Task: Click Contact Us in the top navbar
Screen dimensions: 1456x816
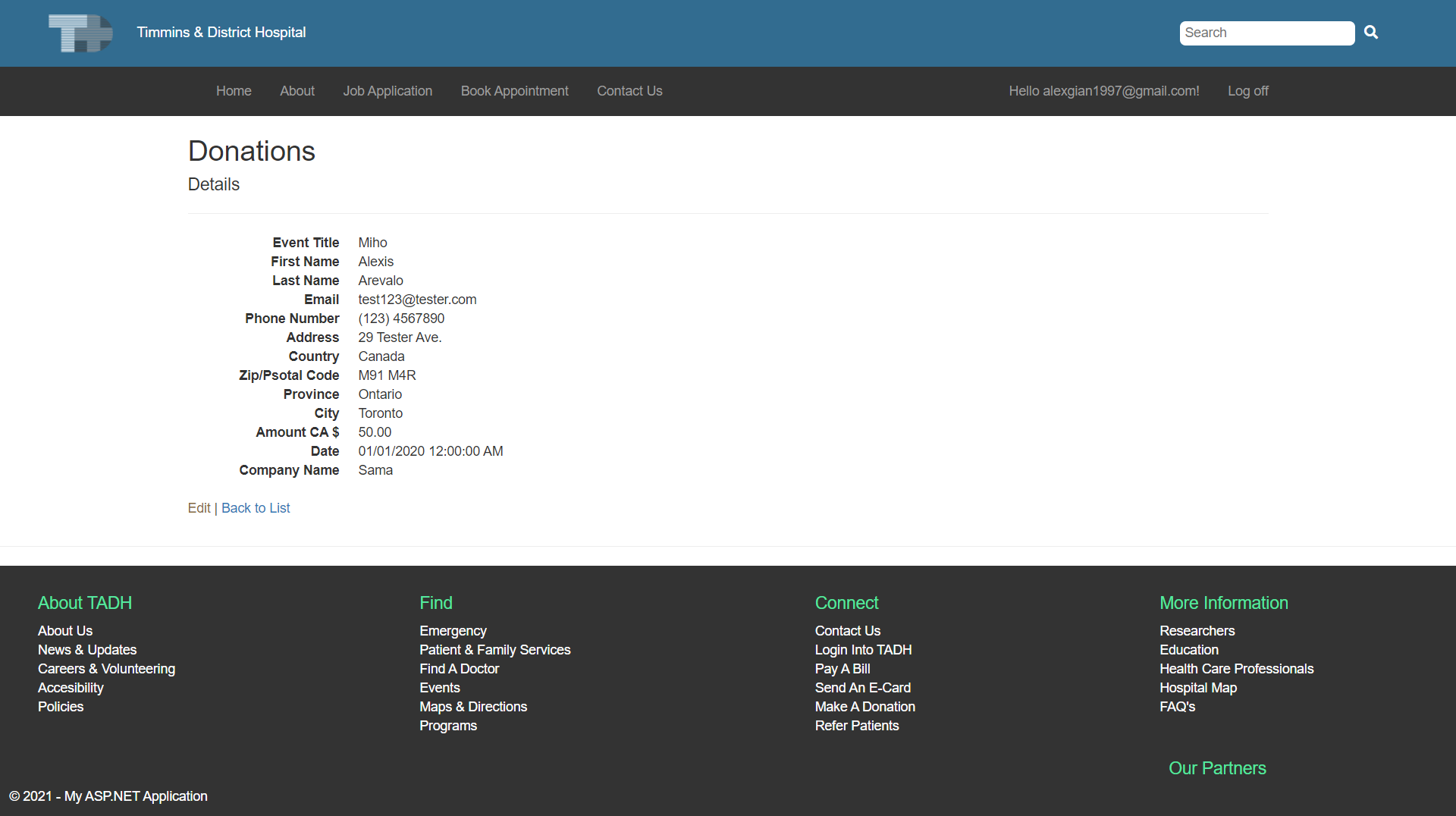Action: click(629, 91)
